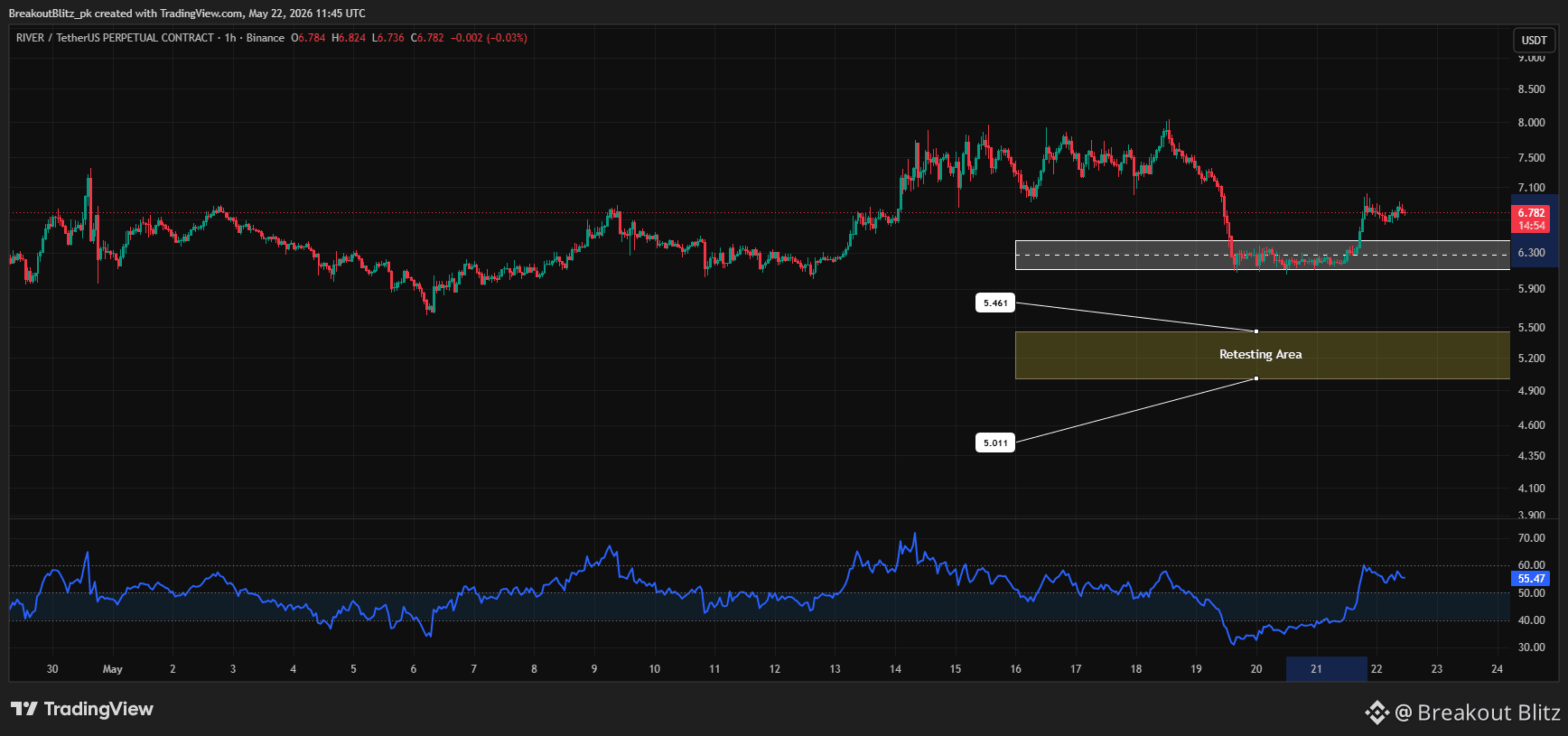1568x736 pixels.
Task: Click the change value −0.002 (−0.03%)
Action: [489, 38]
